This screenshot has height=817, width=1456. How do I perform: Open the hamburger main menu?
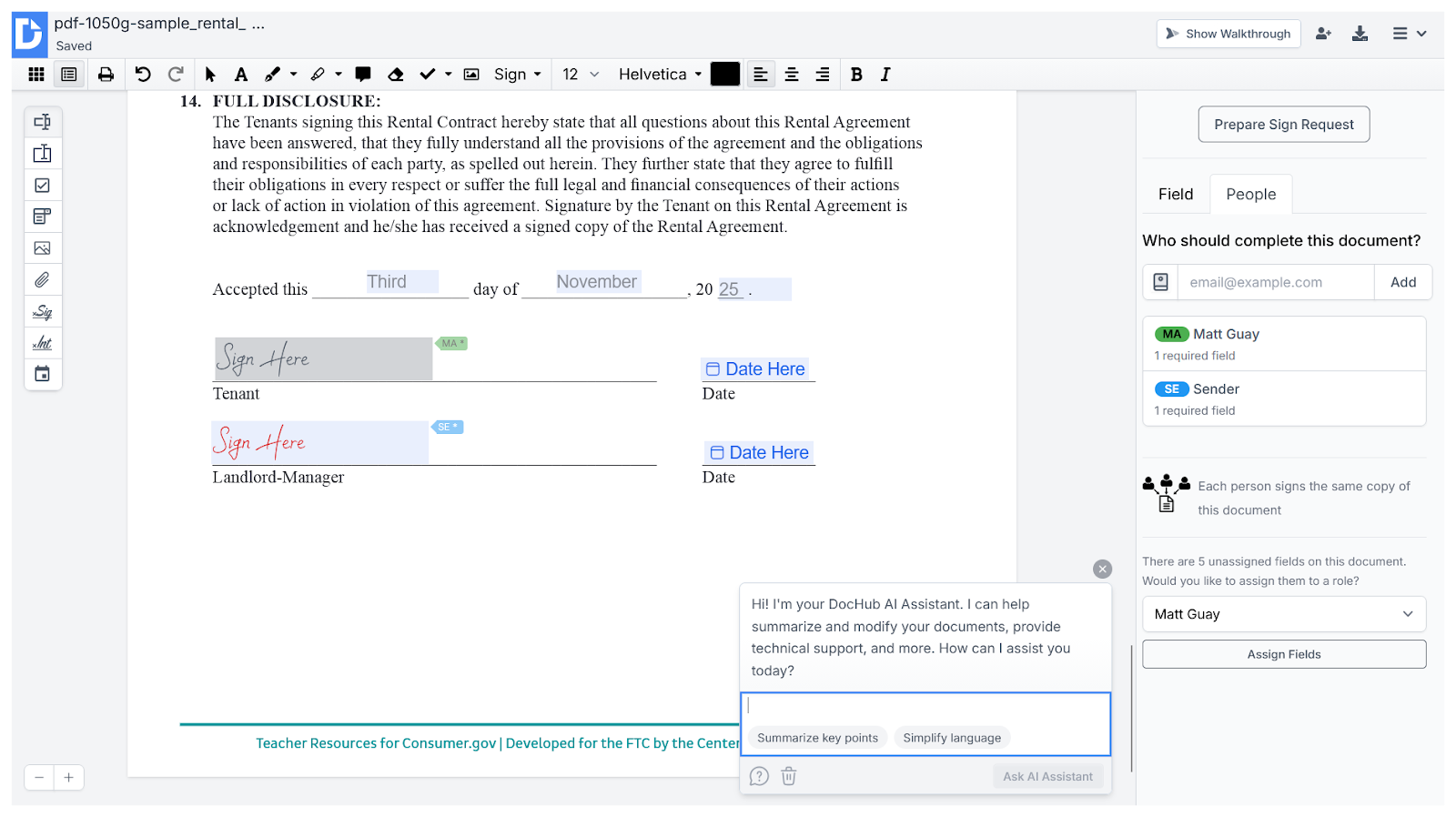(1409, 34)
